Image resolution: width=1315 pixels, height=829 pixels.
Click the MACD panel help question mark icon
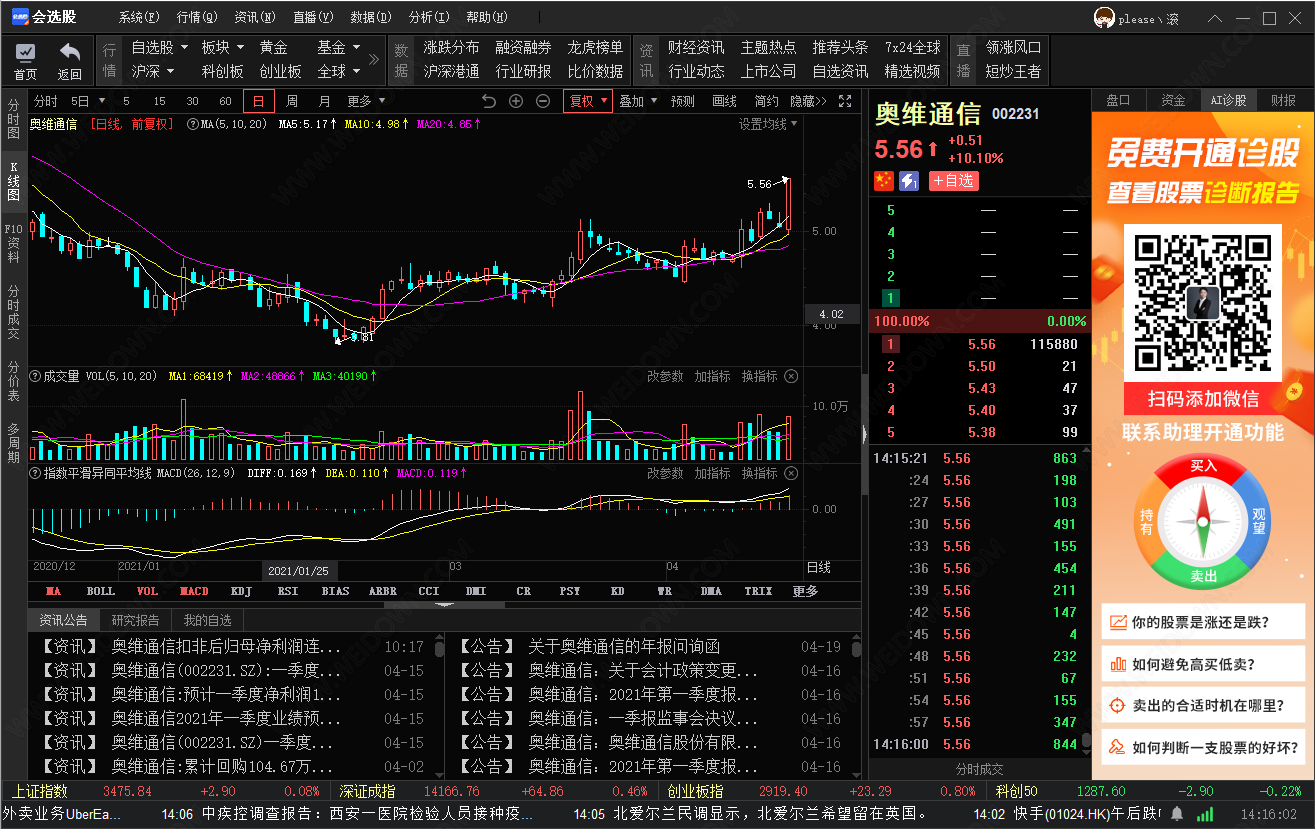[x=36, y=473]
